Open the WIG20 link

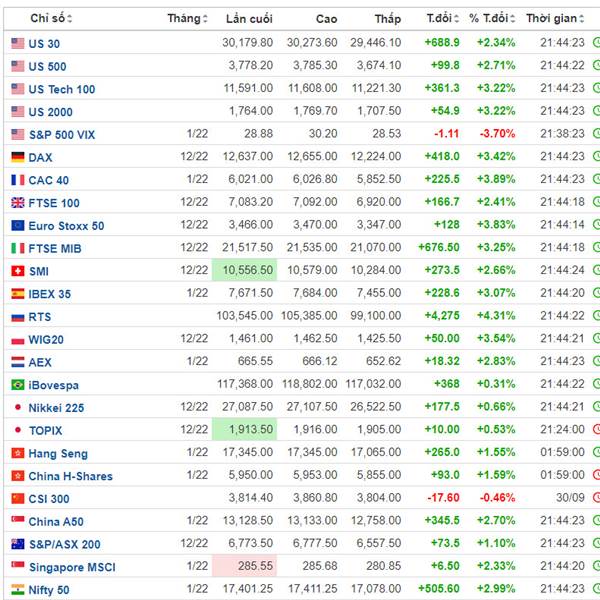tap(46, 339)
